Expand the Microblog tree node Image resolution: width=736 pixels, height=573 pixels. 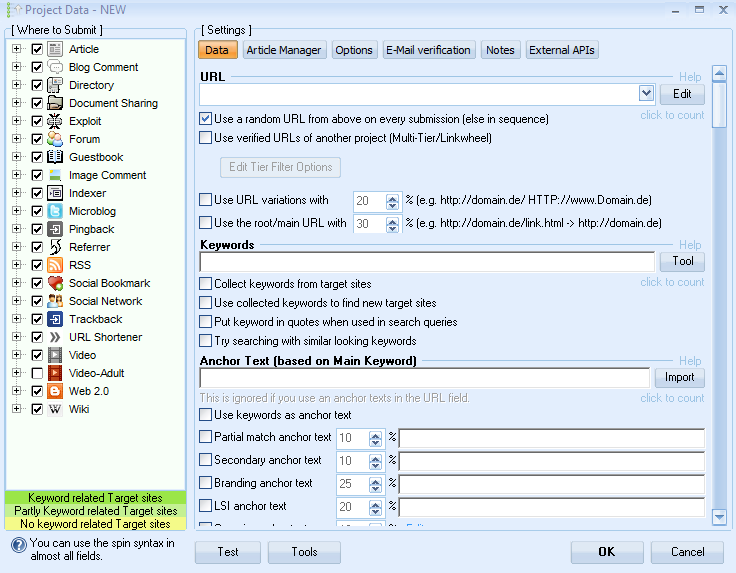16,211
